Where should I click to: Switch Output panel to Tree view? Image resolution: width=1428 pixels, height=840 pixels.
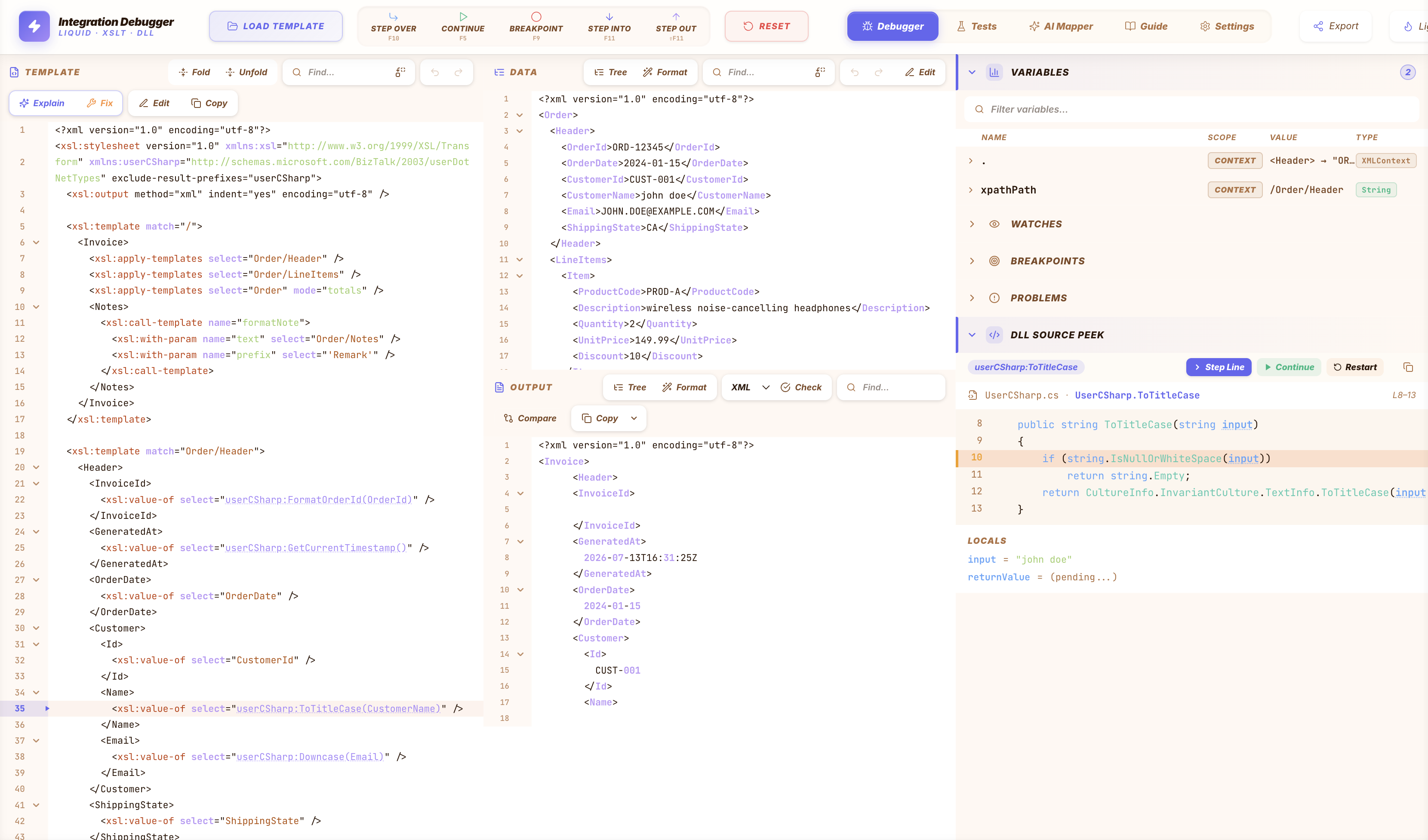point(630,387)
